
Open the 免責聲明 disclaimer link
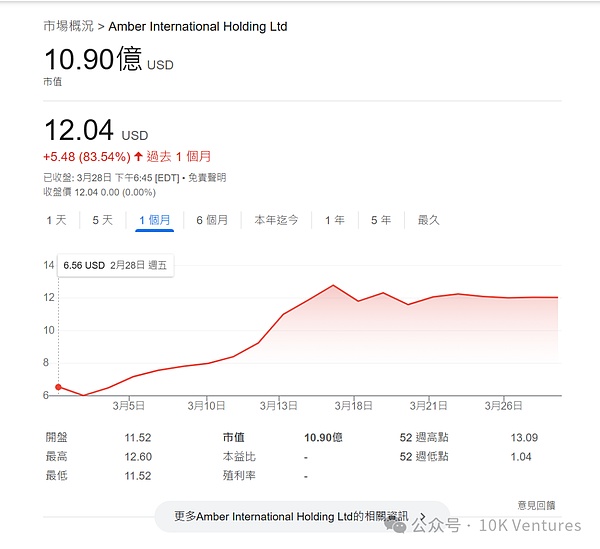pos(206,177)
